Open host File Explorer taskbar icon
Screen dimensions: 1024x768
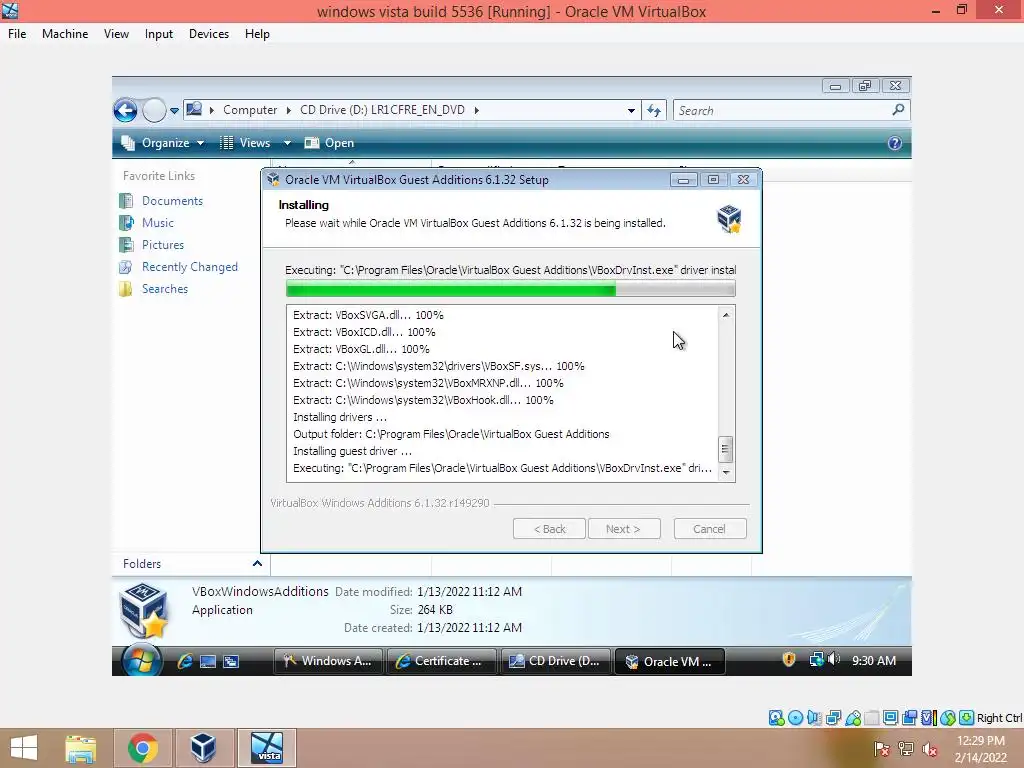(x=81, y=748)
